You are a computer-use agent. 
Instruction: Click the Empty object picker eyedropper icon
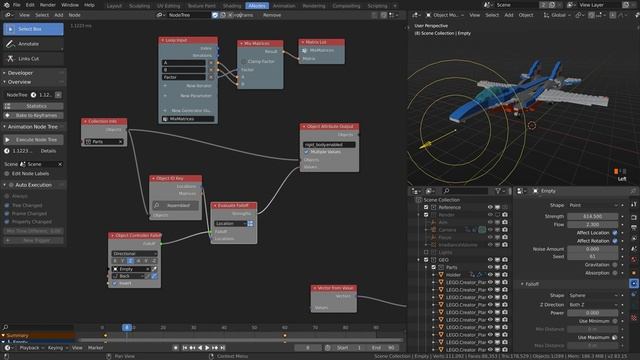[154, 269]
